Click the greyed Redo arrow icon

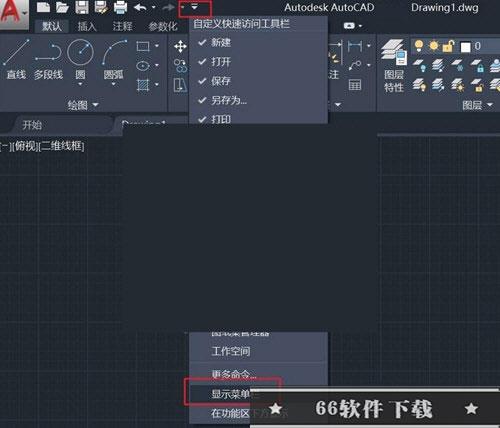click(x=169, y=7)
